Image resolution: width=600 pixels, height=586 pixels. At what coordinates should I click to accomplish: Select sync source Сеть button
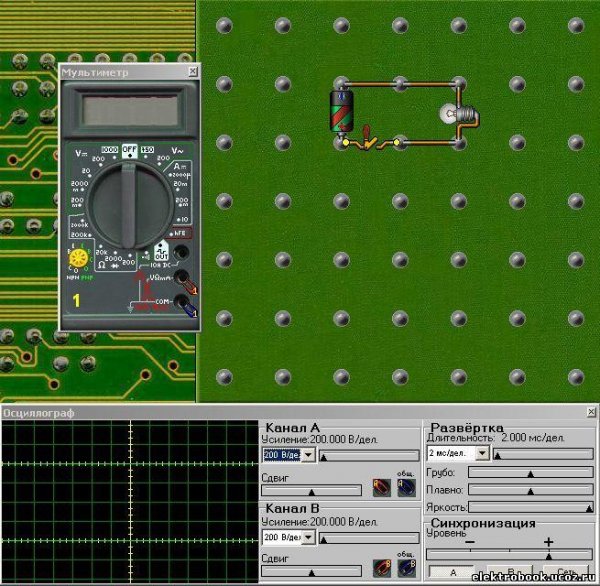click(x=567, y=572)
